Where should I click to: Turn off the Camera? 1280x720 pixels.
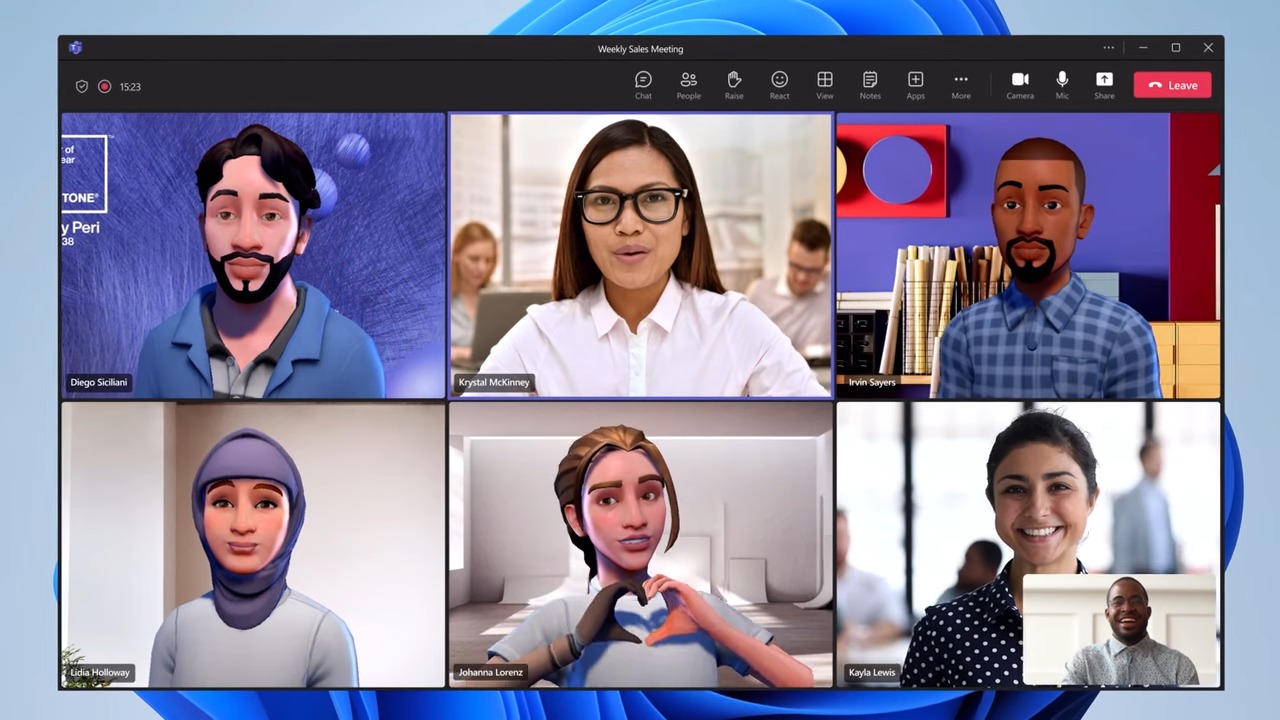1020,85
